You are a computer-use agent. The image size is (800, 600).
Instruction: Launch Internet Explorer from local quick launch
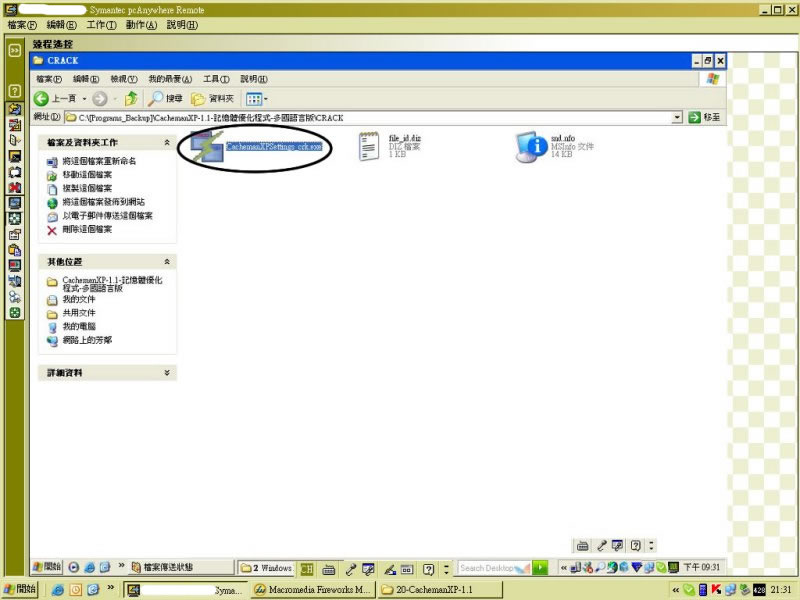58,590
